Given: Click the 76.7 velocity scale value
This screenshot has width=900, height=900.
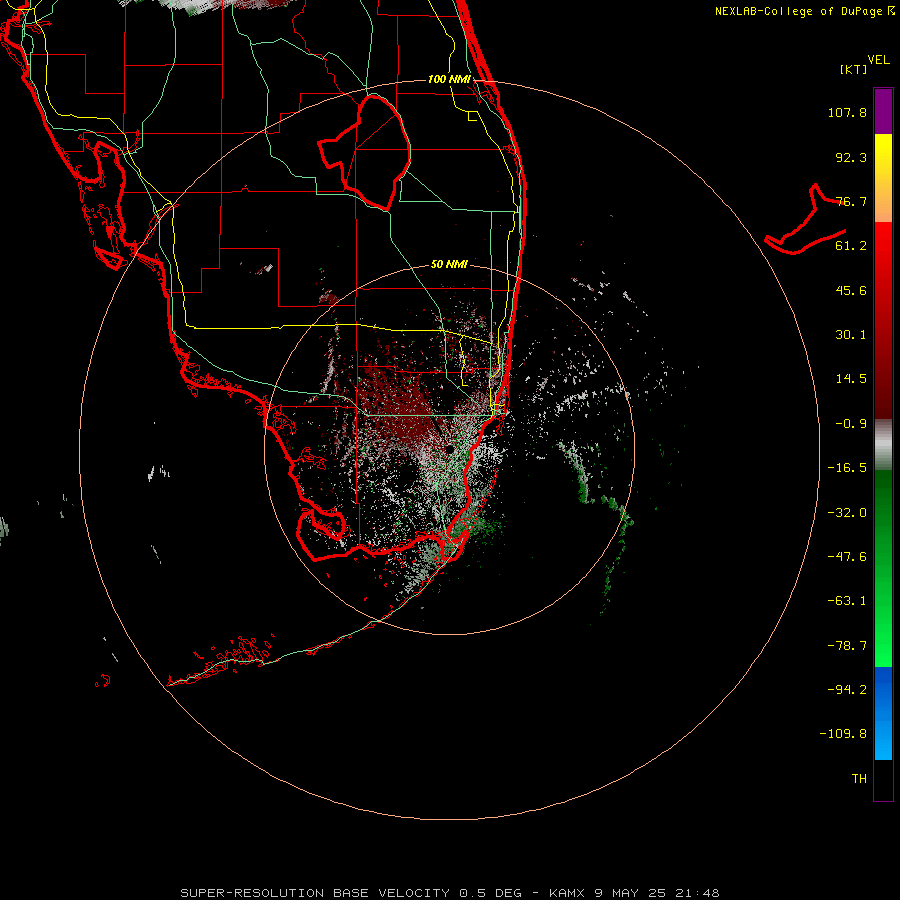Looking at the screenshot, I should (x=851, y=201).
